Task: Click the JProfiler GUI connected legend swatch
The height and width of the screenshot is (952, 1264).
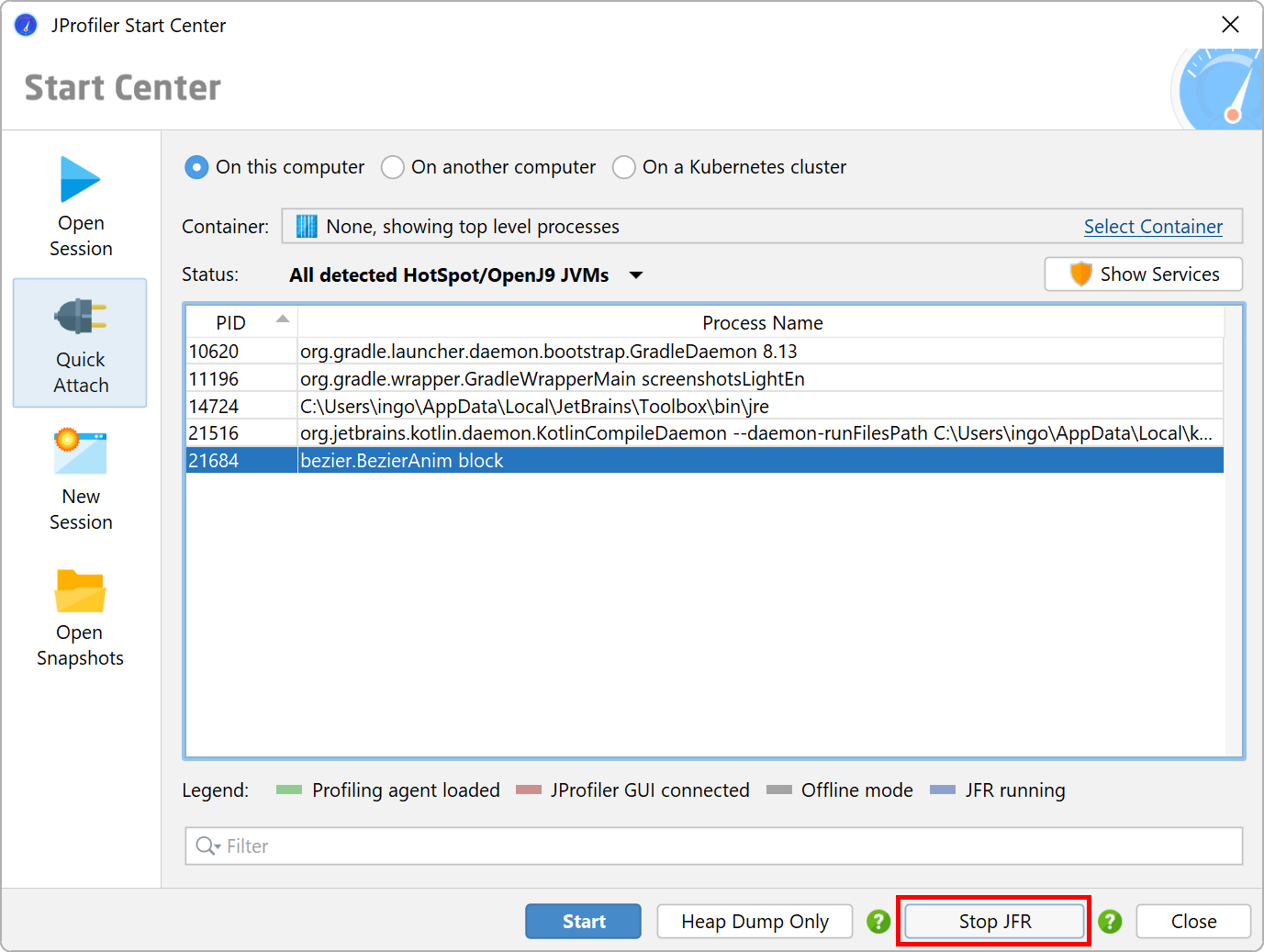Action: tap(529, 790)
